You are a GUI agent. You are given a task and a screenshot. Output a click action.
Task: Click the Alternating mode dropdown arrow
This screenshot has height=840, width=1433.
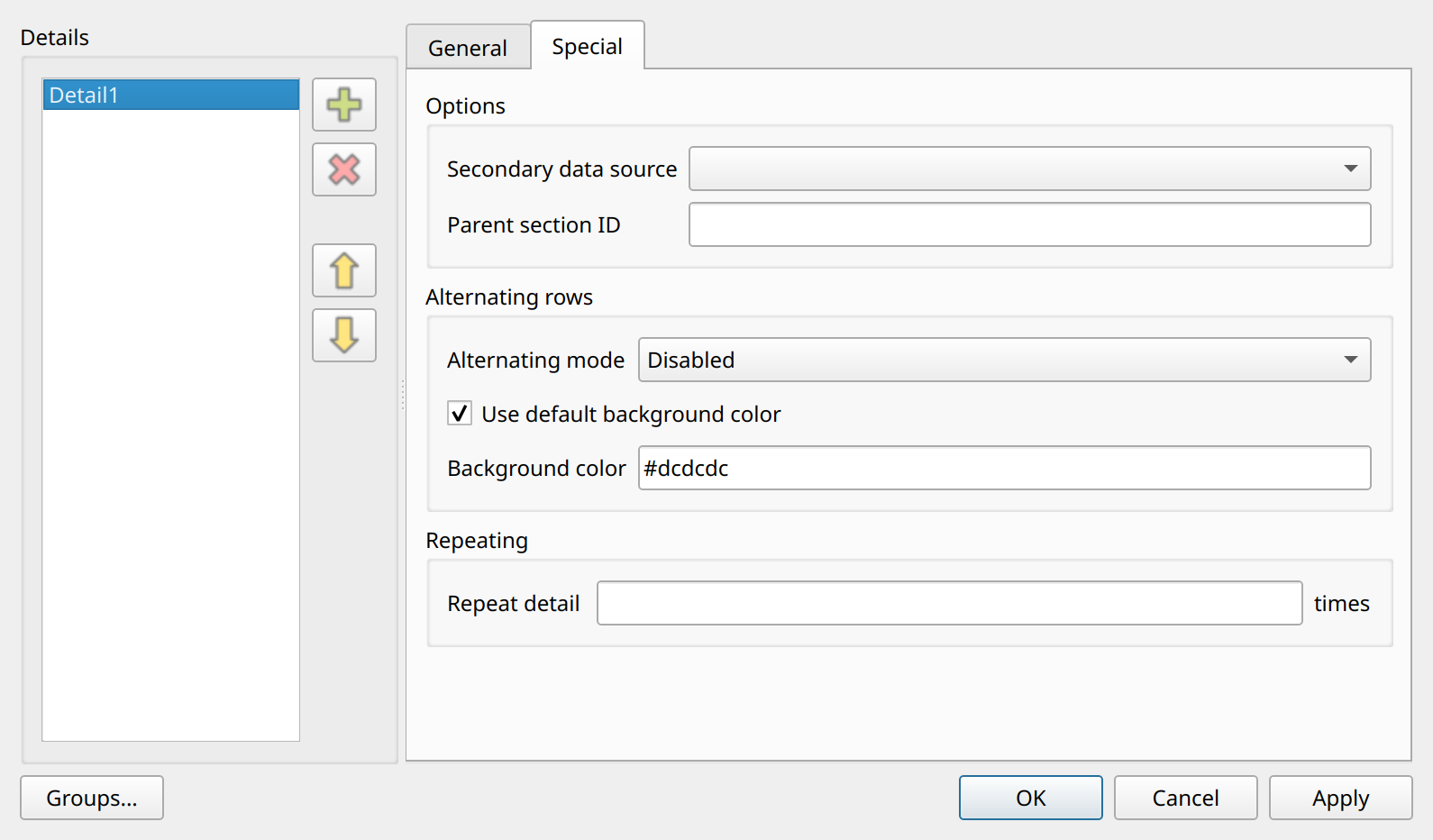point(1350,360)
